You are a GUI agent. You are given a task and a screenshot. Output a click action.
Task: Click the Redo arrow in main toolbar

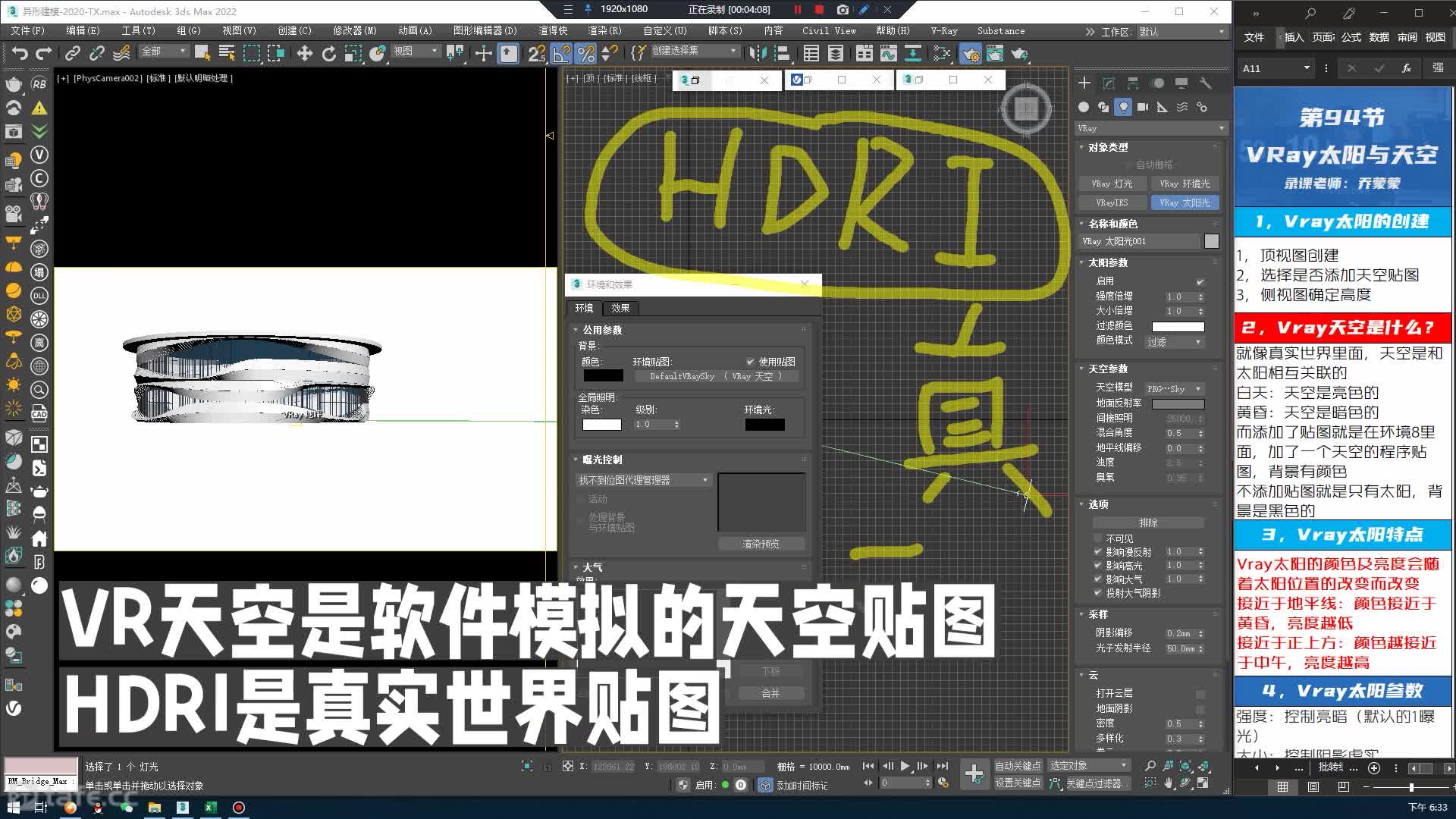coord(44,53)
